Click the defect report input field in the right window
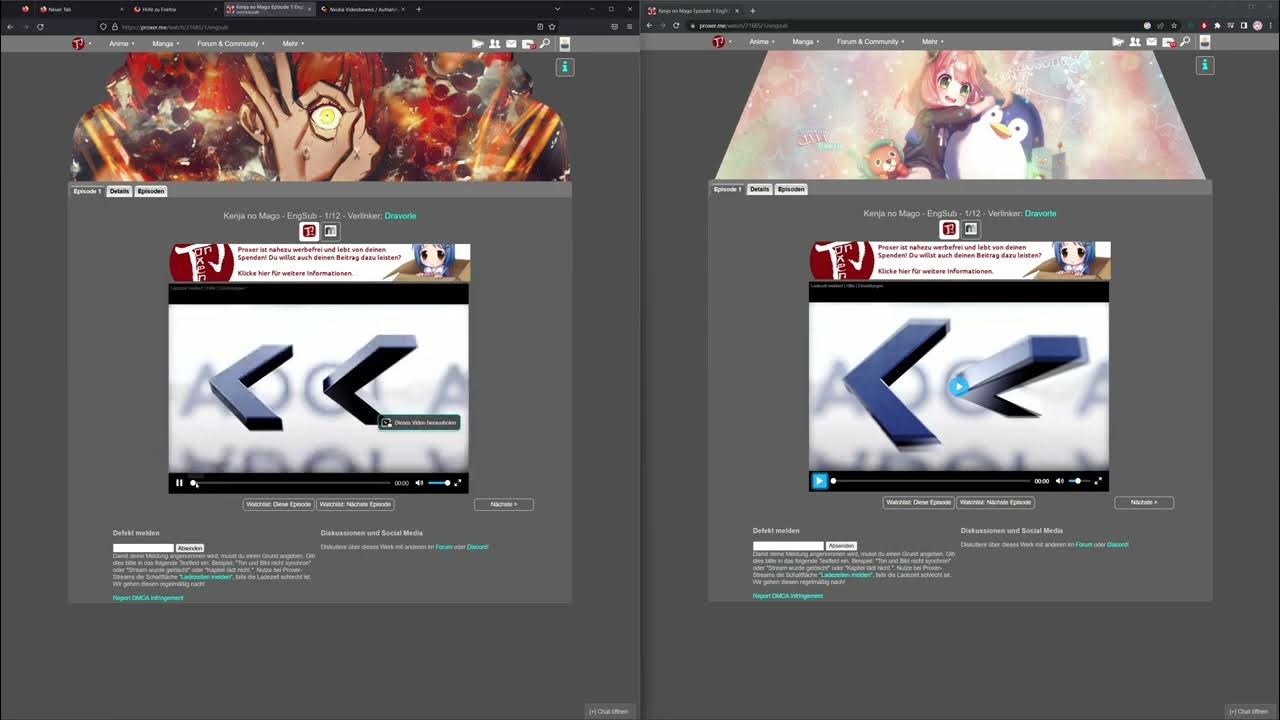Viewport: 1280px width, 720px height. pos(788,546)
